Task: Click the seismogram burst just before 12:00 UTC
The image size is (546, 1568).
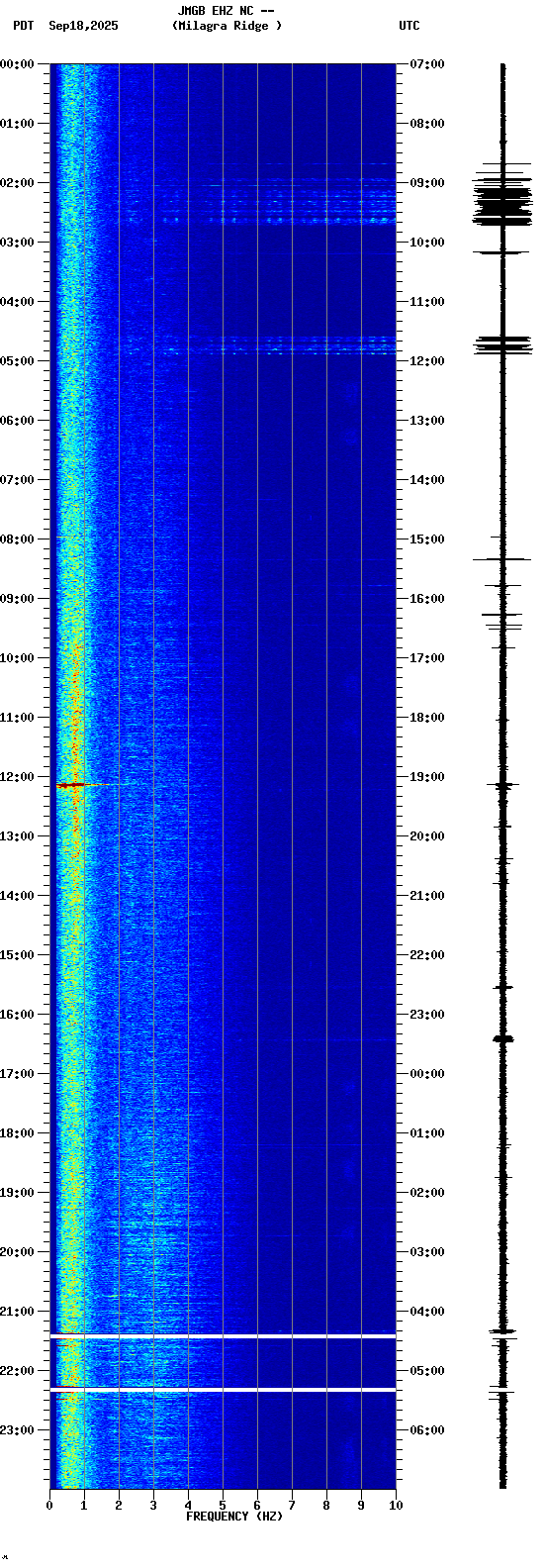Action: 502,344
